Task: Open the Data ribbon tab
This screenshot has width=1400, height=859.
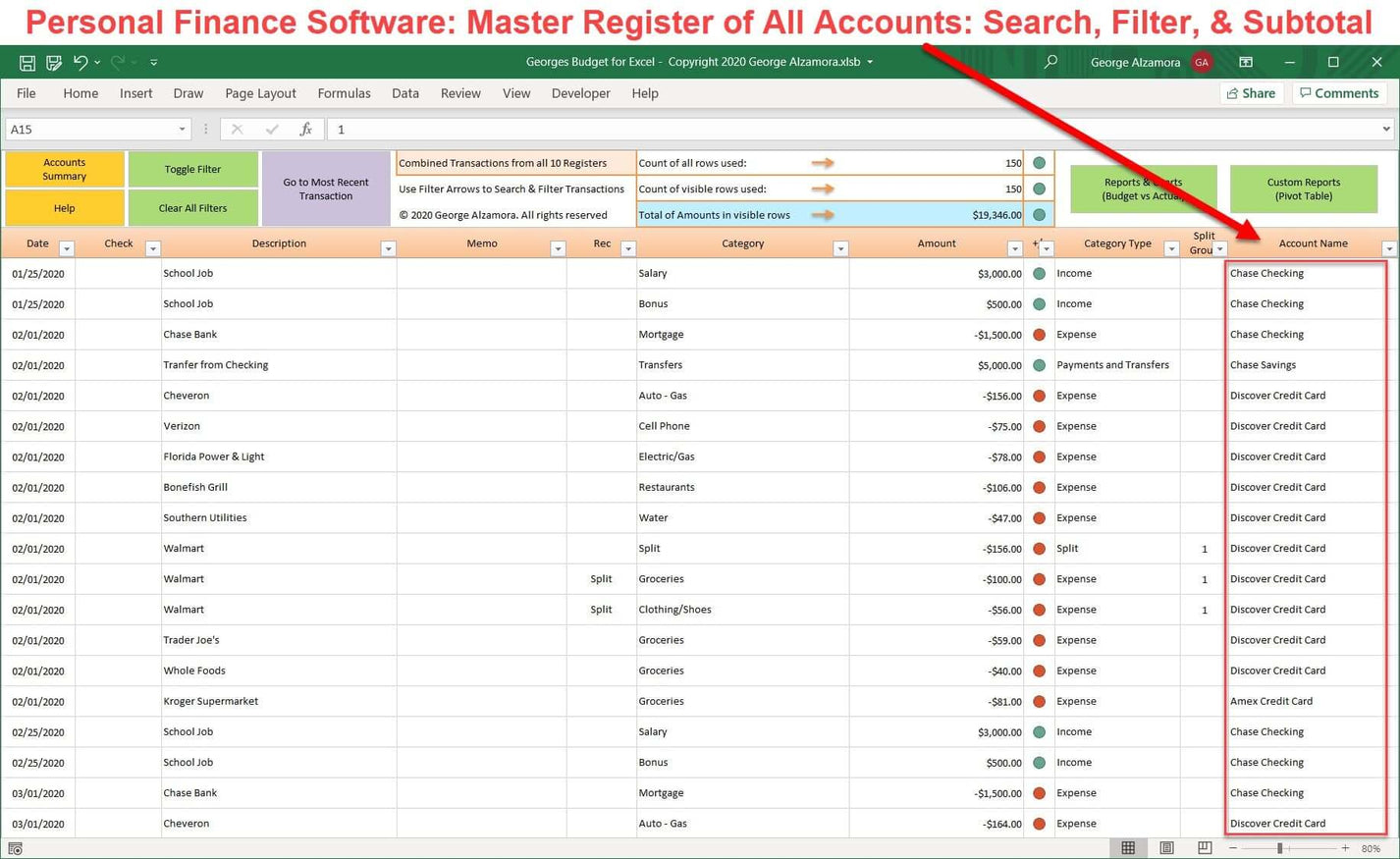Action: [404, 93]
